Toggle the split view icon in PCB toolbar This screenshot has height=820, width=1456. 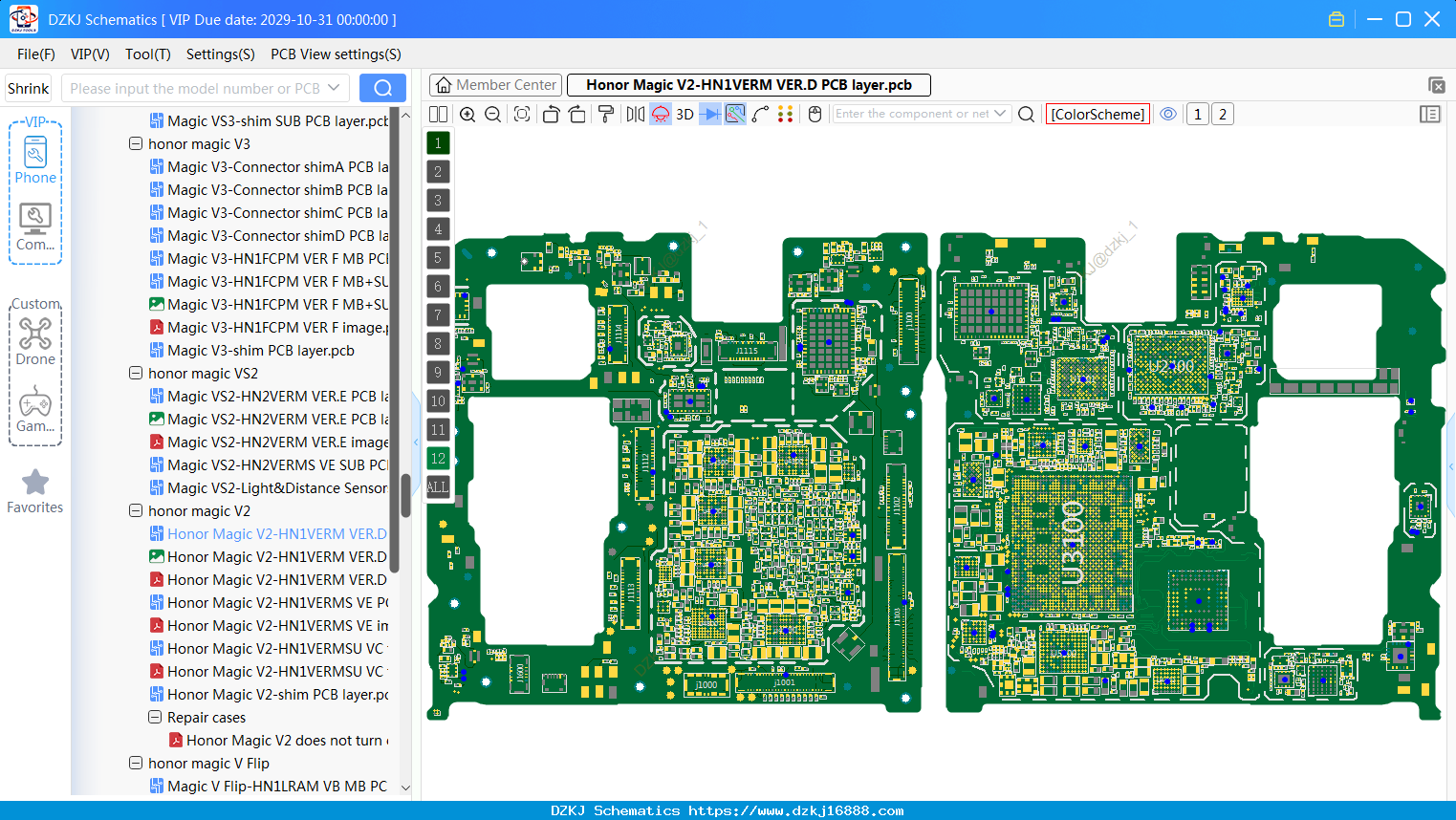pyautogui.click(x=439, y=115)
